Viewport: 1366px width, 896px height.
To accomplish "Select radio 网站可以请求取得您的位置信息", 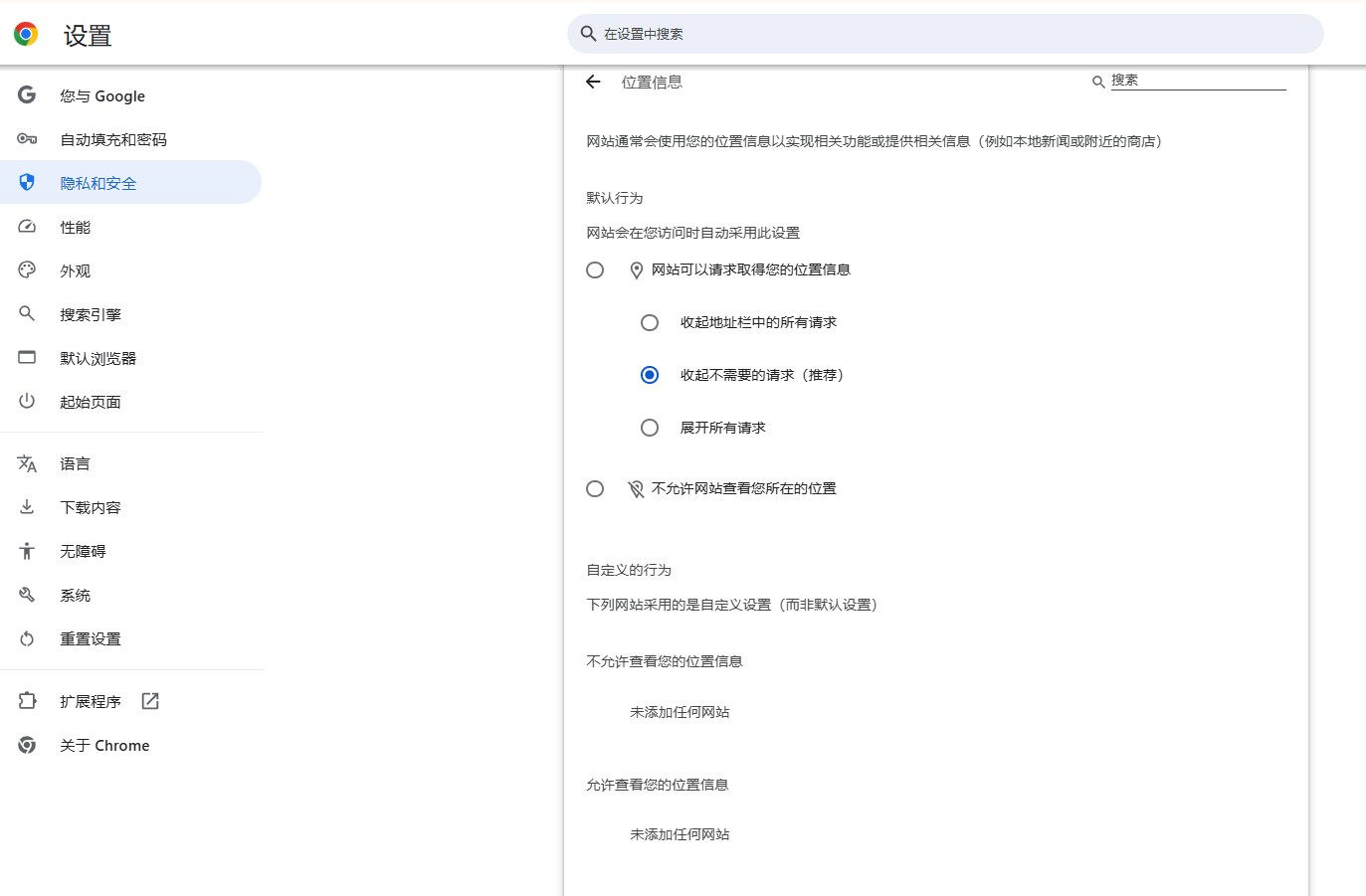I will 595,270.
